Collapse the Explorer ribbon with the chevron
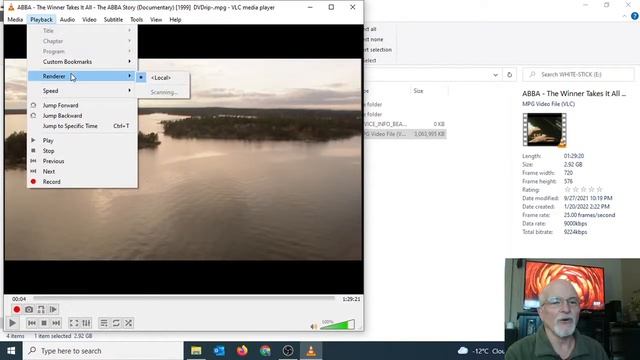This screenshot has height=360, width=640. pyautogui.click(x=624, y=16)
